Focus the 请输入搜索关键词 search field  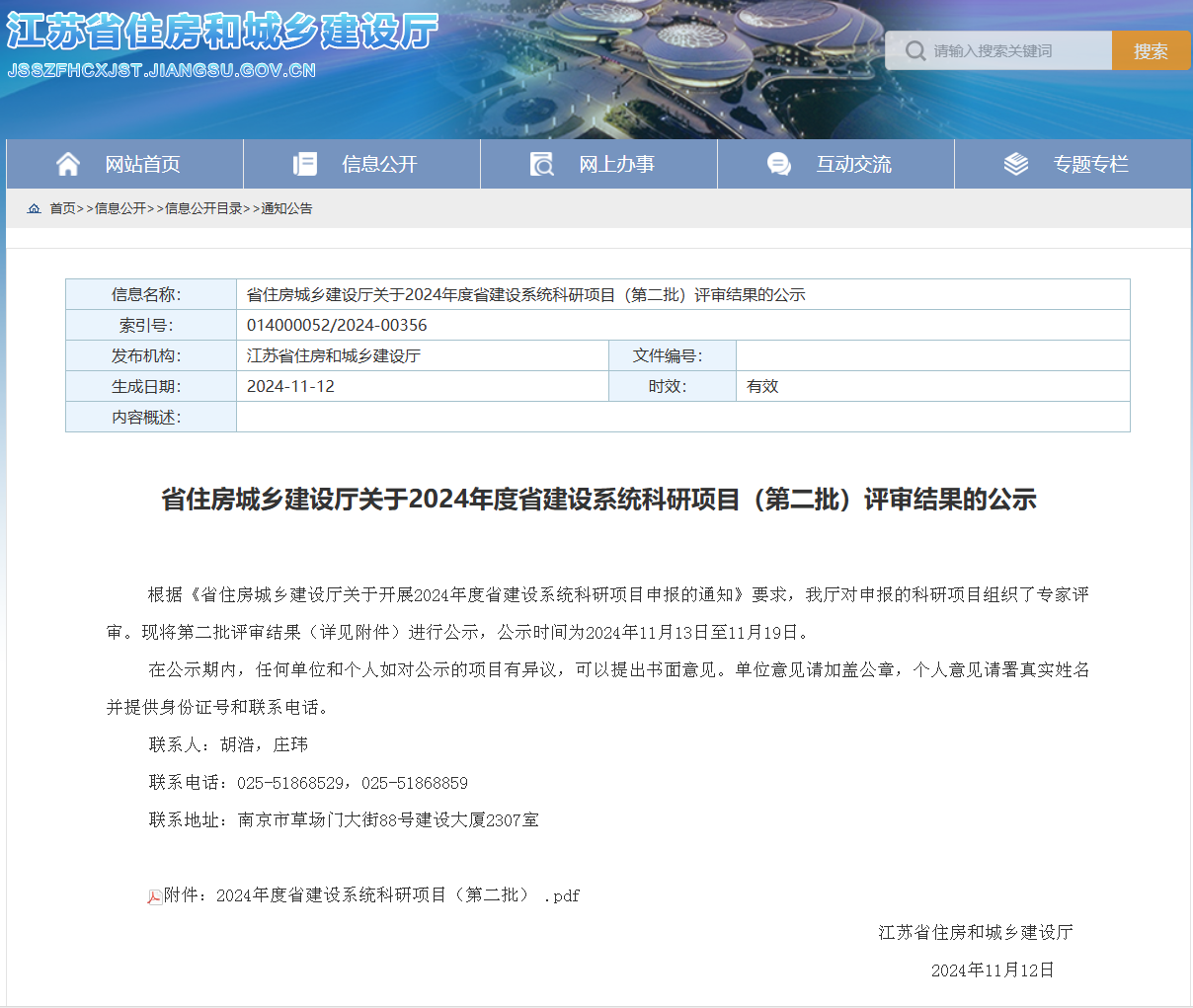coord(998,50)
